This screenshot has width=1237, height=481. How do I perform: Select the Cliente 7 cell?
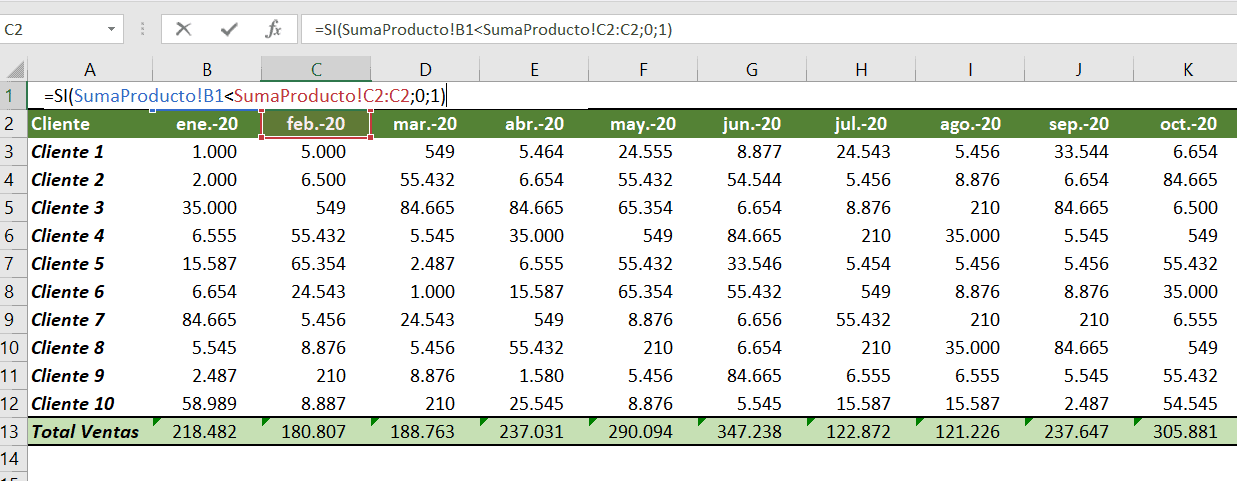(x=90, y=320)
